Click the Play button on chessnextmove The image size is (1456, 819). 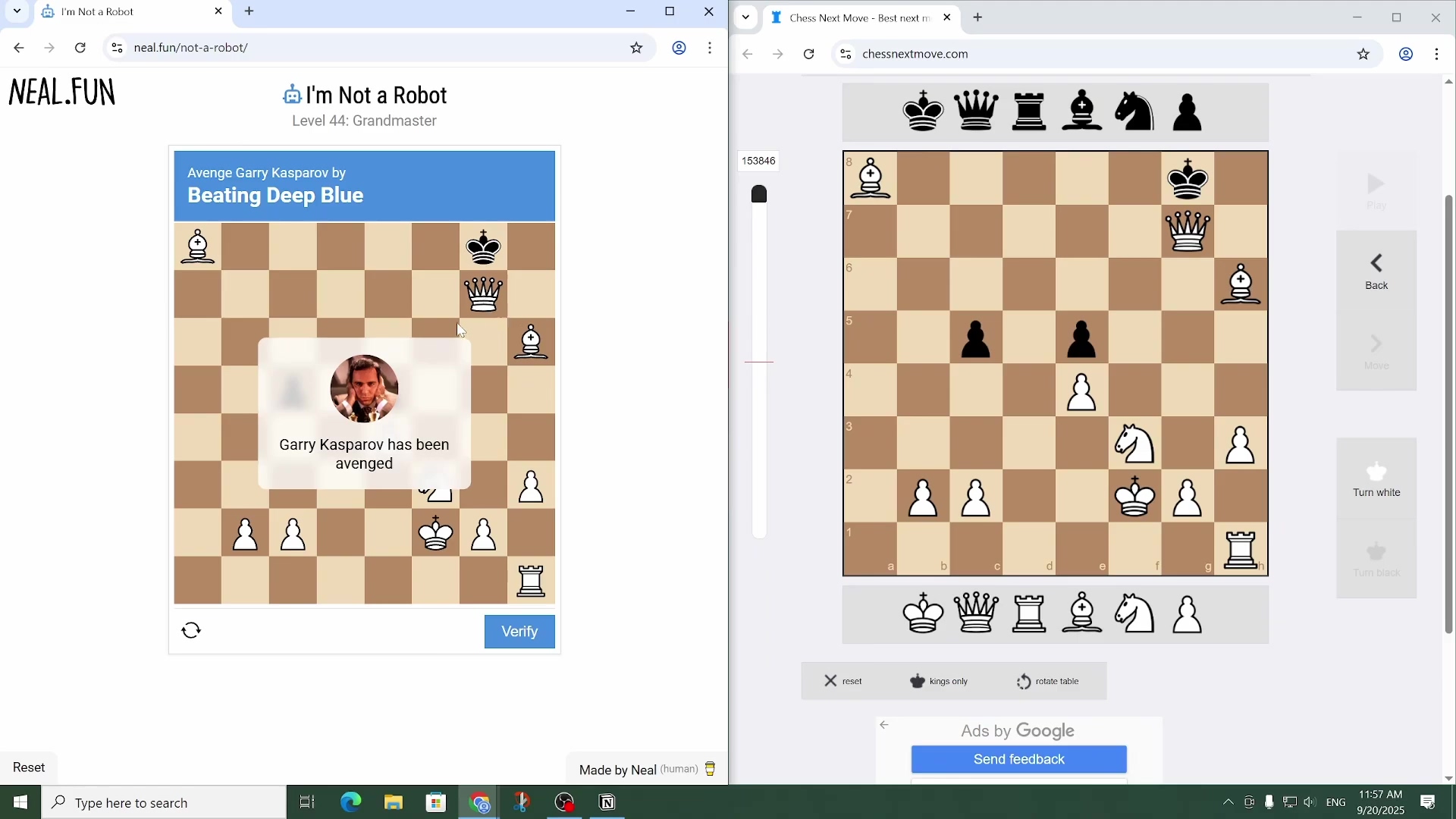tap(1376, 191)
